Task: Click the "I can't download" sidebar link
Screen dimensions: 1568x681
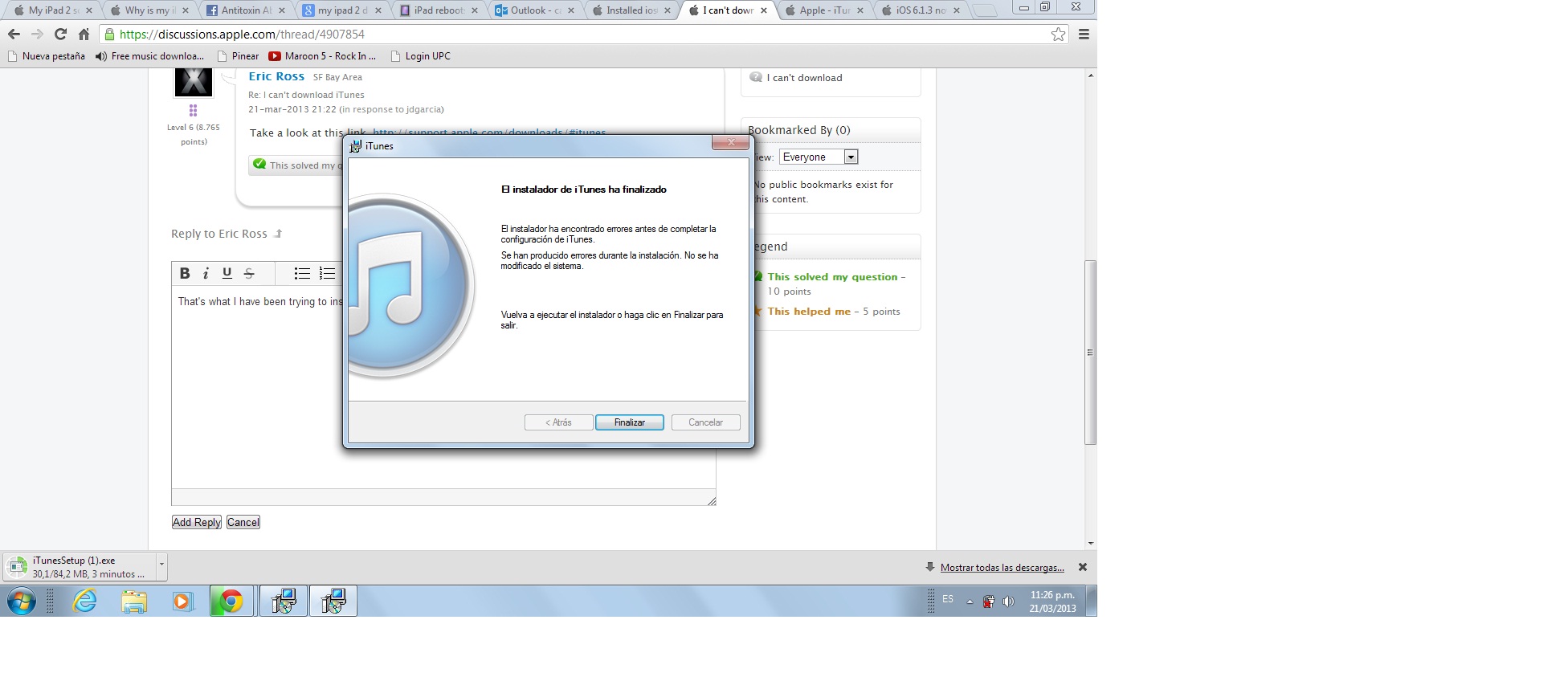Action: tap(804, 78)
